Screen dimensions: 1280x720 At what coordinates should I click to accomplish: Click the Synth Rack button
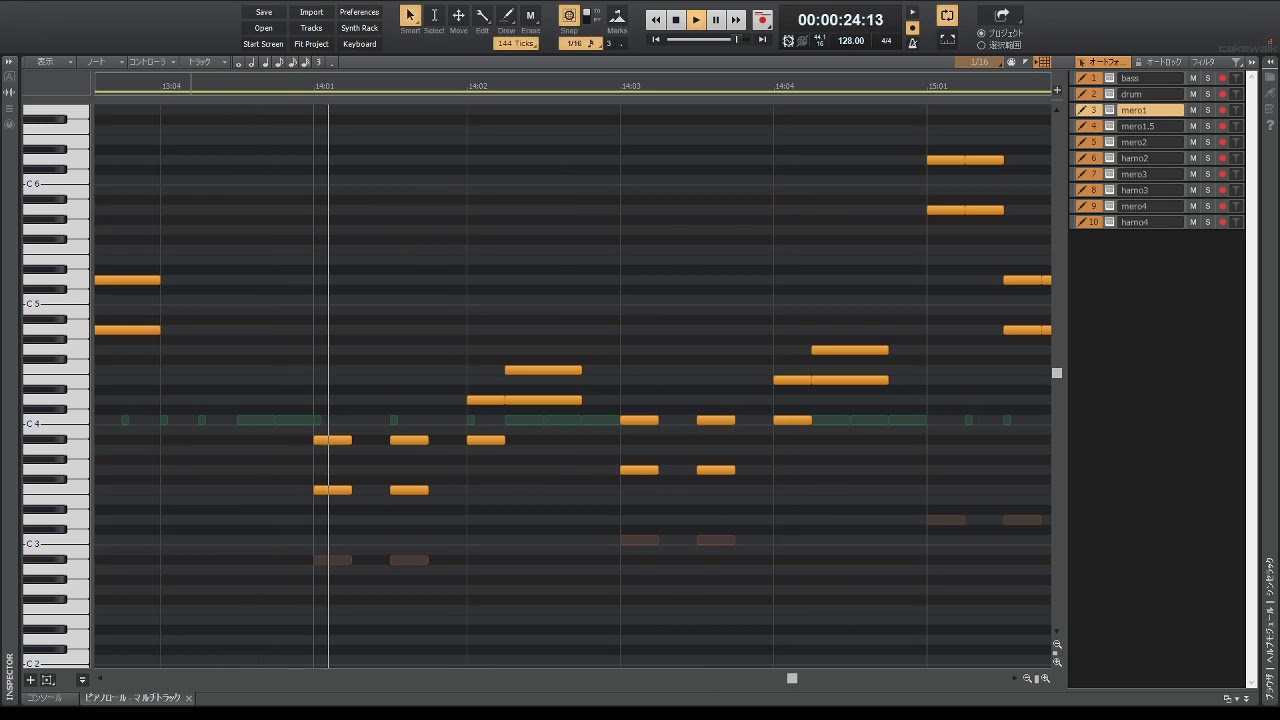359,28
